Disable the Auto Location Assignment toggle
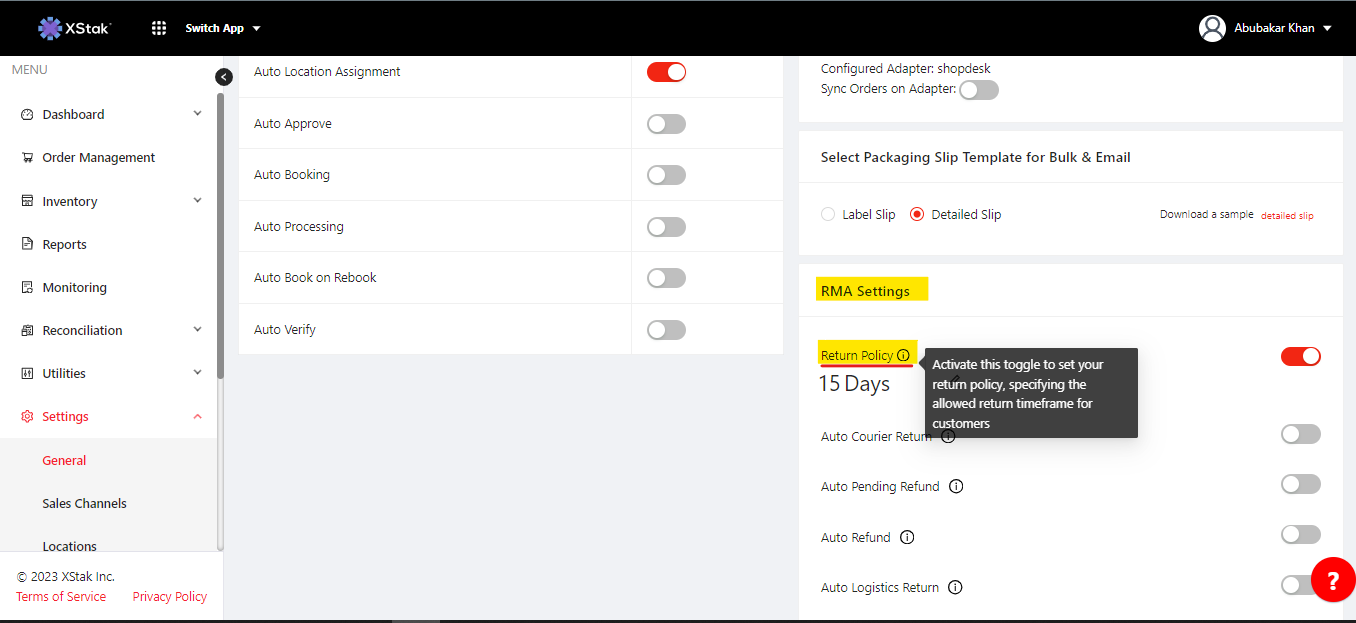The image size is (1356, 623). [666, 72]
